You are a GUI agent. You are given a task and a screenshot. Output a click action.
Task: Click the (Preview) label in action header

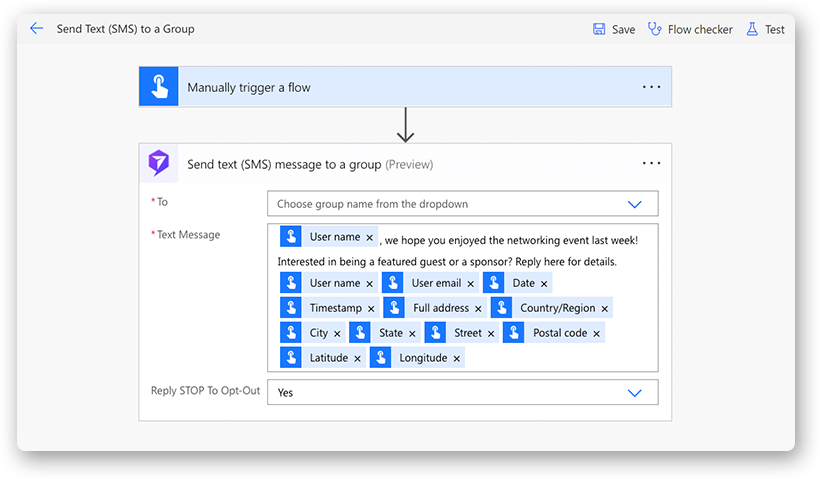[x=409, y=165]
